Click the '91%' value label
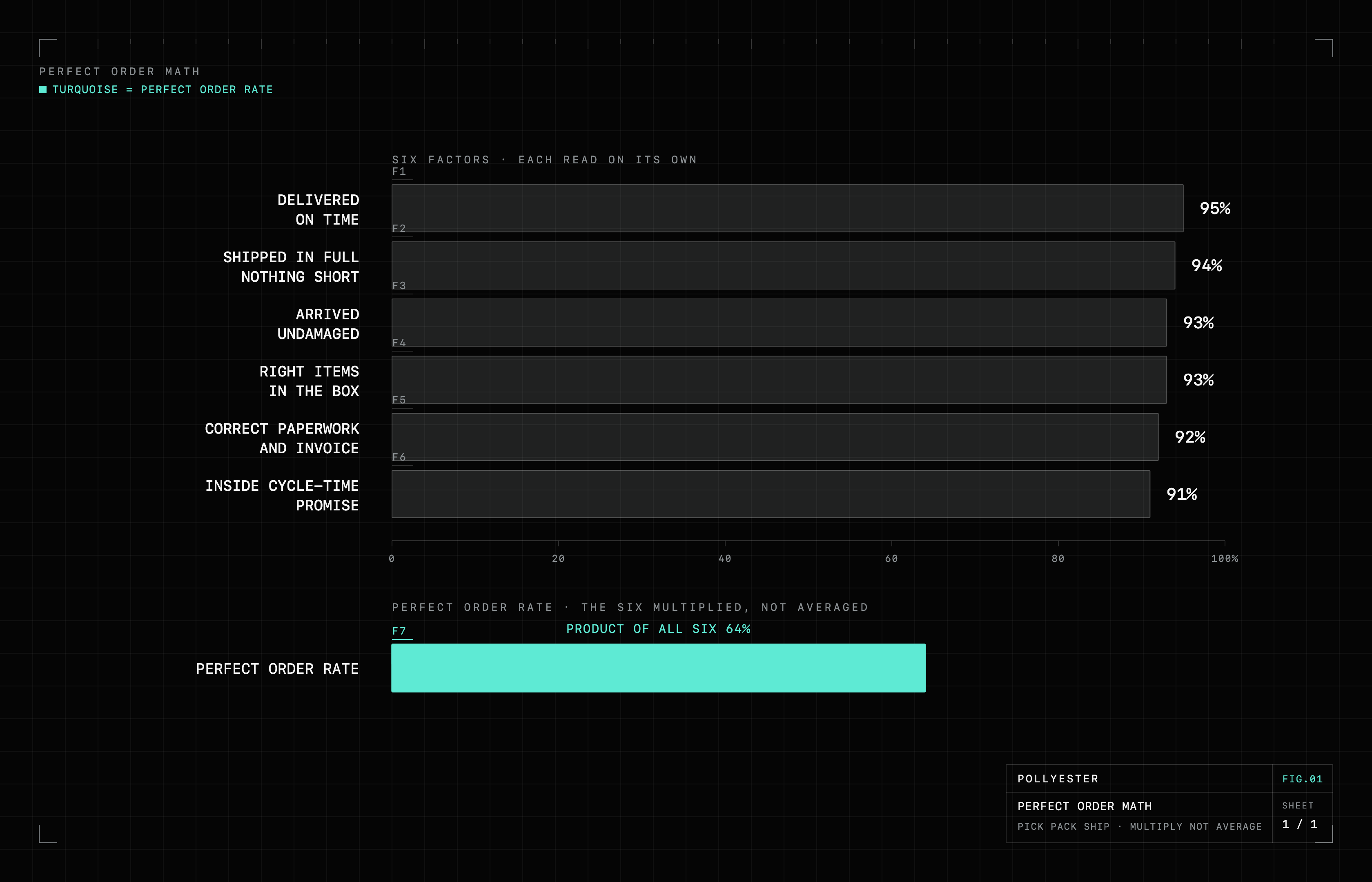The width and height of the screenshot is (1372, 882). point(1182,494)
